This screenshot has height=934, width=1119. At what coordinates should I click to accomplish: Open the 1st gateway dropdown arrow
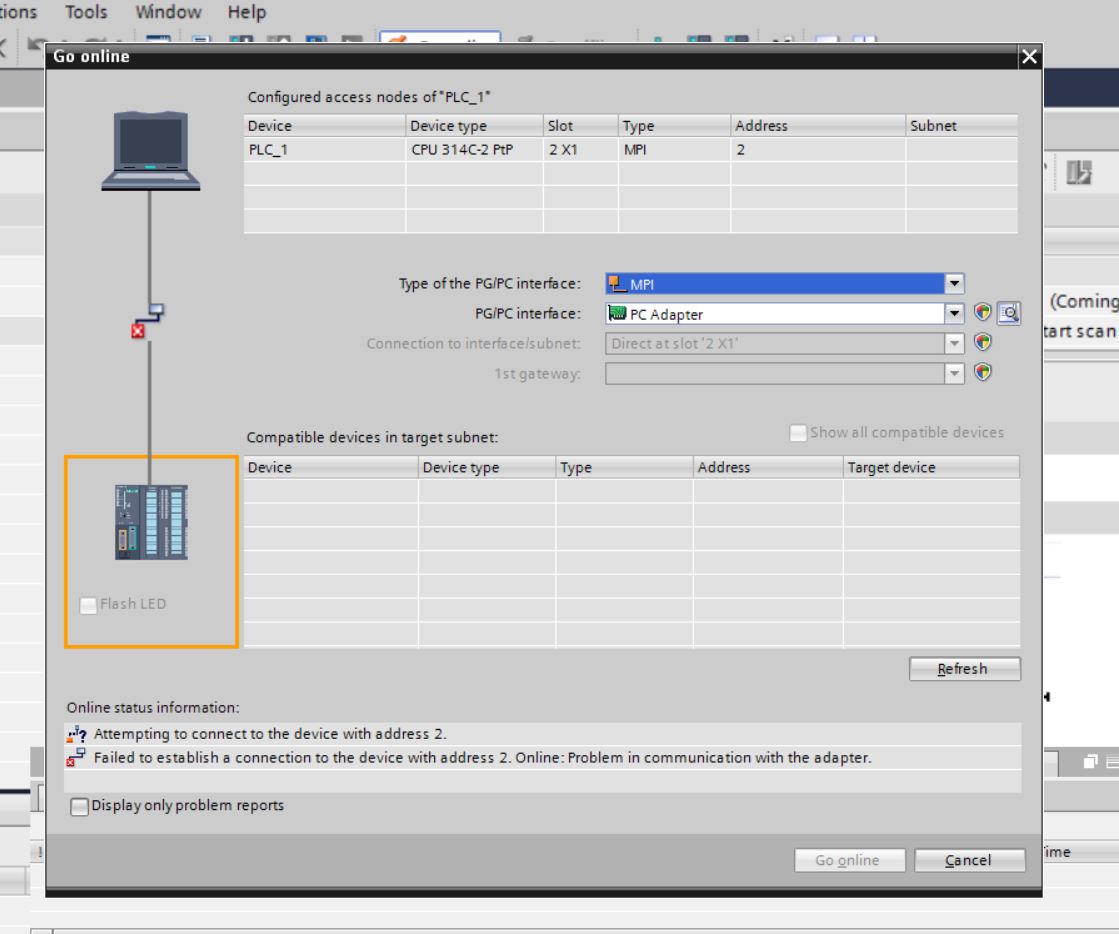coord(954,373)
